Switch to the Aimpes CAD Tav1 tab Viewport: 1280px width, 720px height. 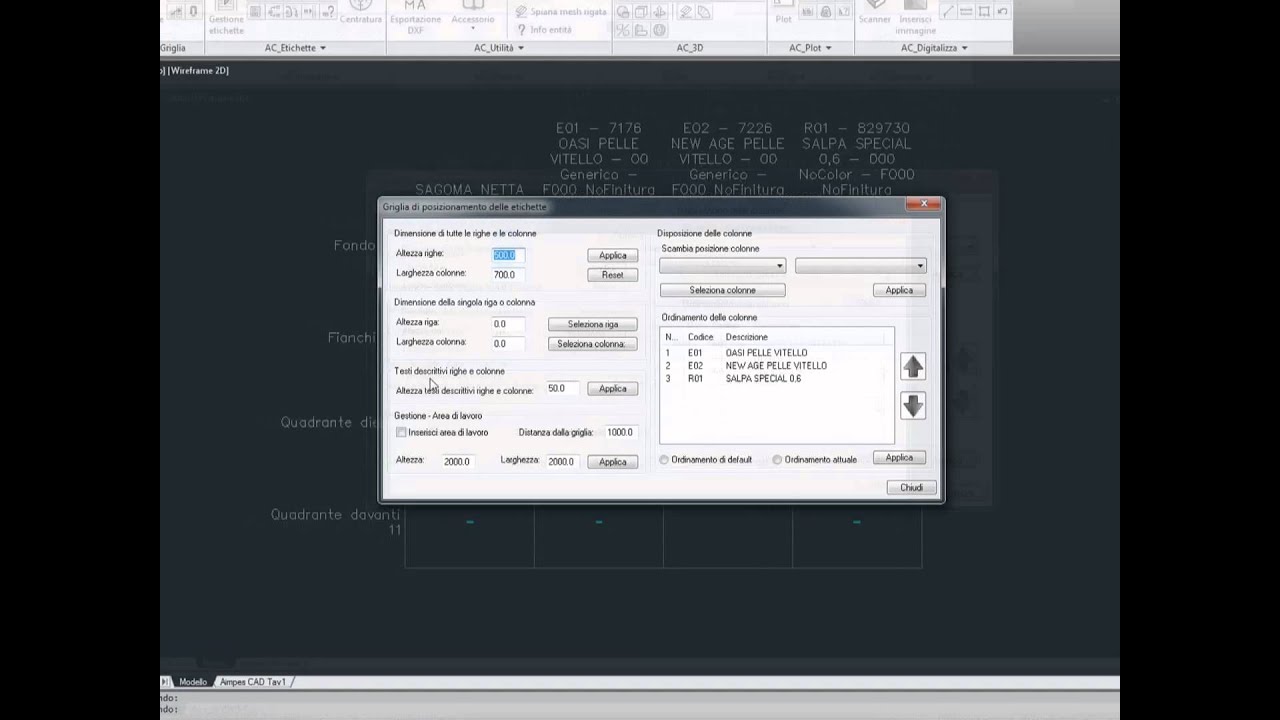click(253, 682)
